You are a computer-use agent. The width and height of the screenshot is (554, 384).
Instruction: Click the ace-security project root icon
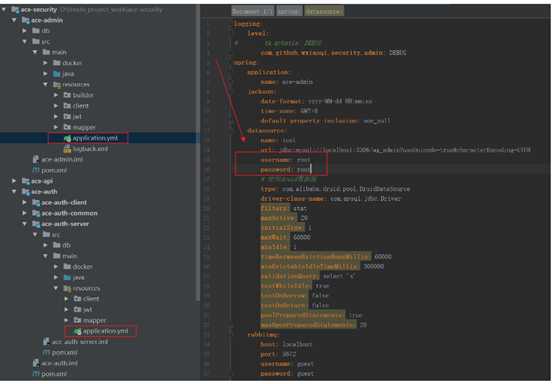15,10
